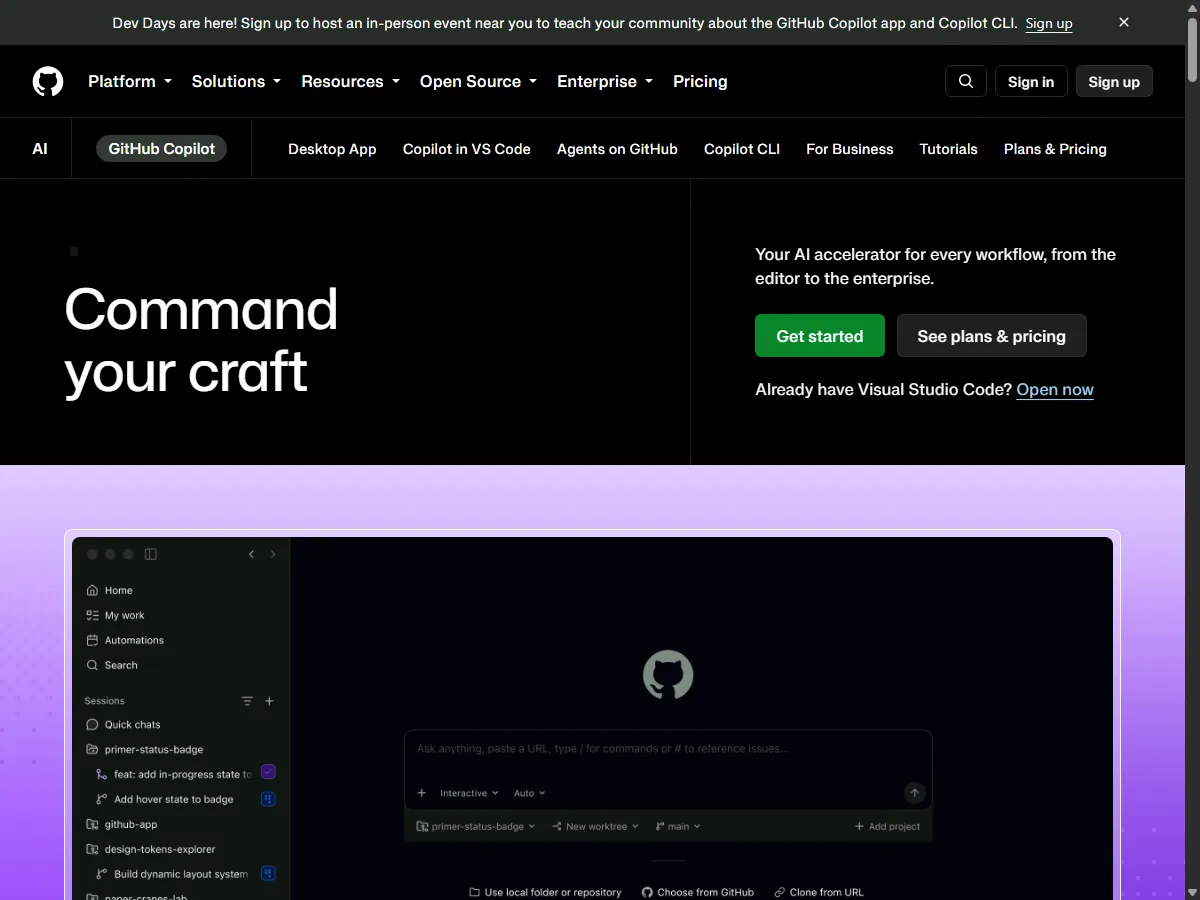
Task: Click the primer-status-badge folder icon in the sidebar
Action: click(92, 749)
